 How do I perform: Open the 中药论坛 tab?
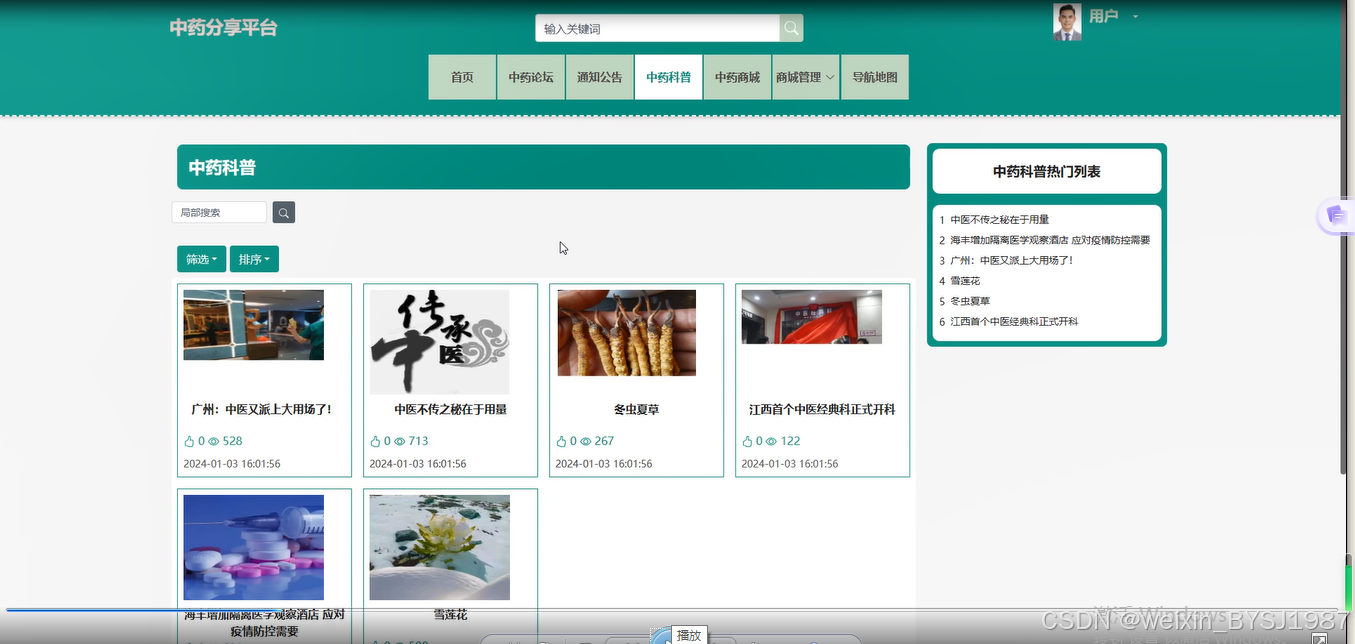[531, 77]
